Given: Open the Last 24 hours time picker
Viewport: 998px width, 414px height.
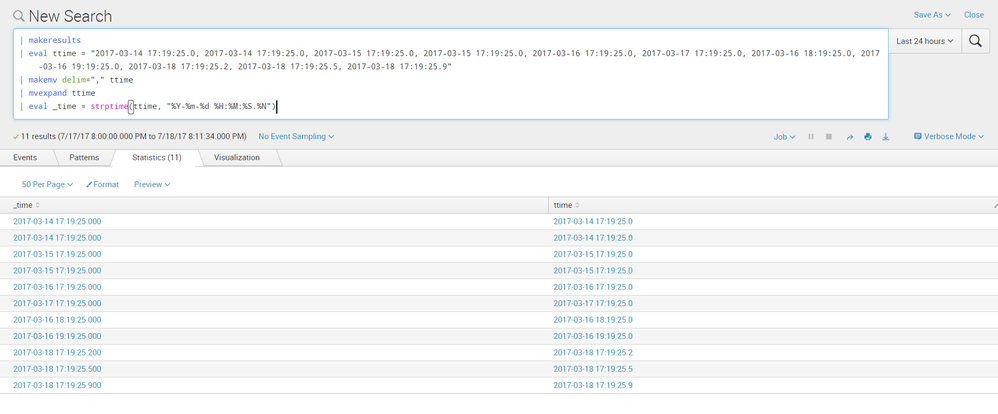Looking at the screenshot, I should pos(924,41).
